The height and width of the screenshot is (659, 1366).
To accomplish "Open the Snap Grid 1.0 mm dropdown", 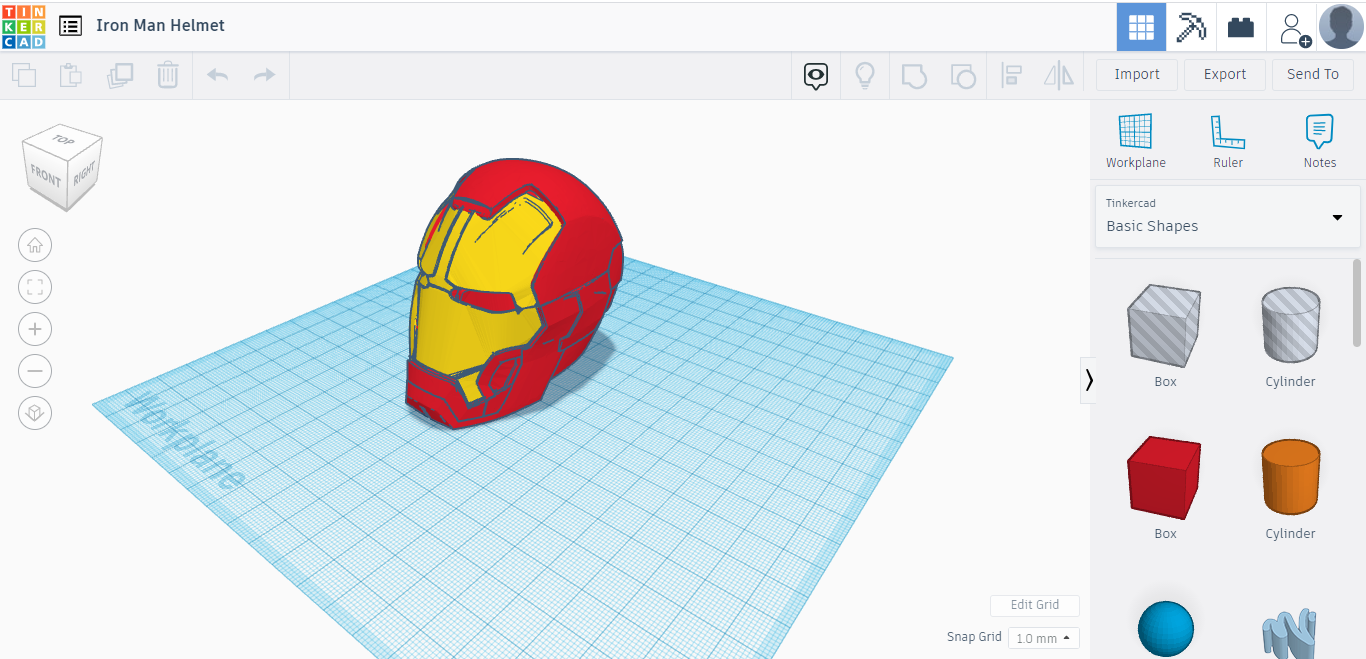I will (1043, 638).
